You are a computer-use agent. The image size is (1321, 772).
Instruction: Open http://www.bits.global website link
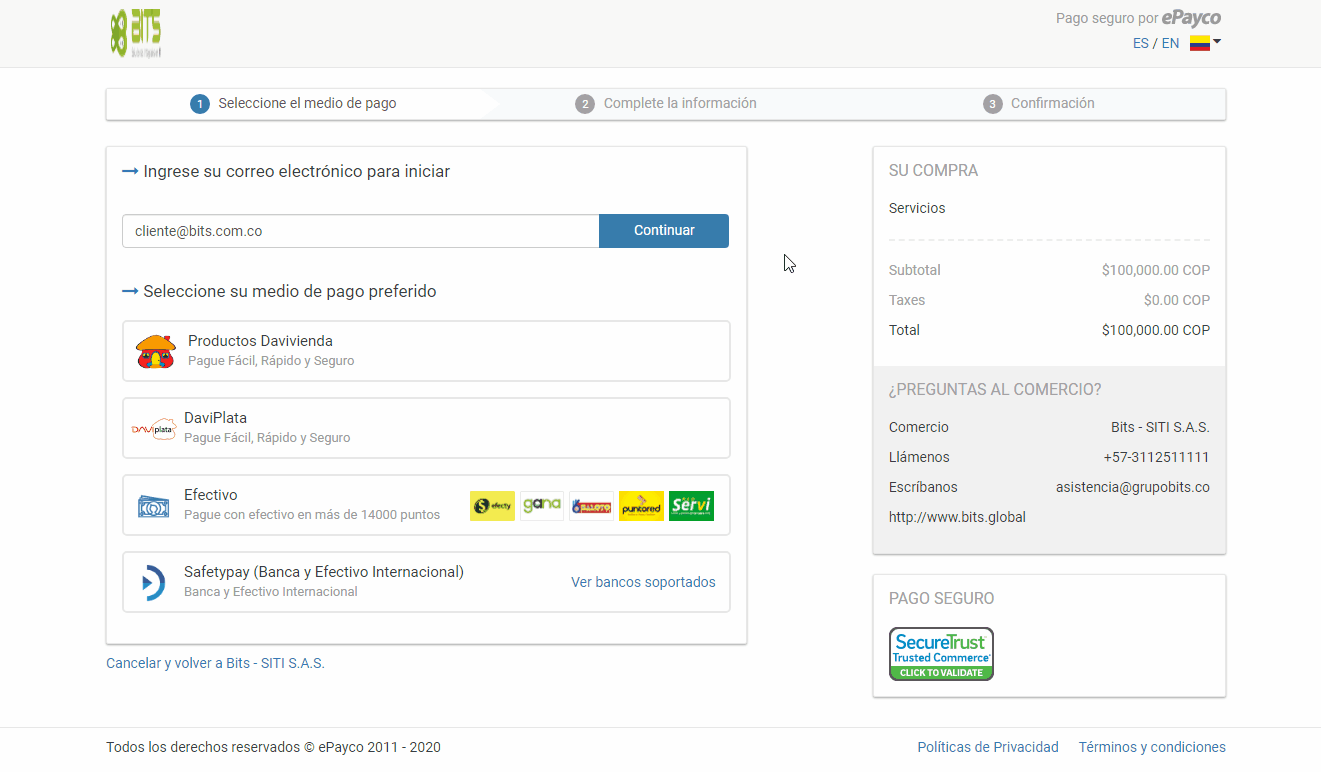click(x=957, y=517)
